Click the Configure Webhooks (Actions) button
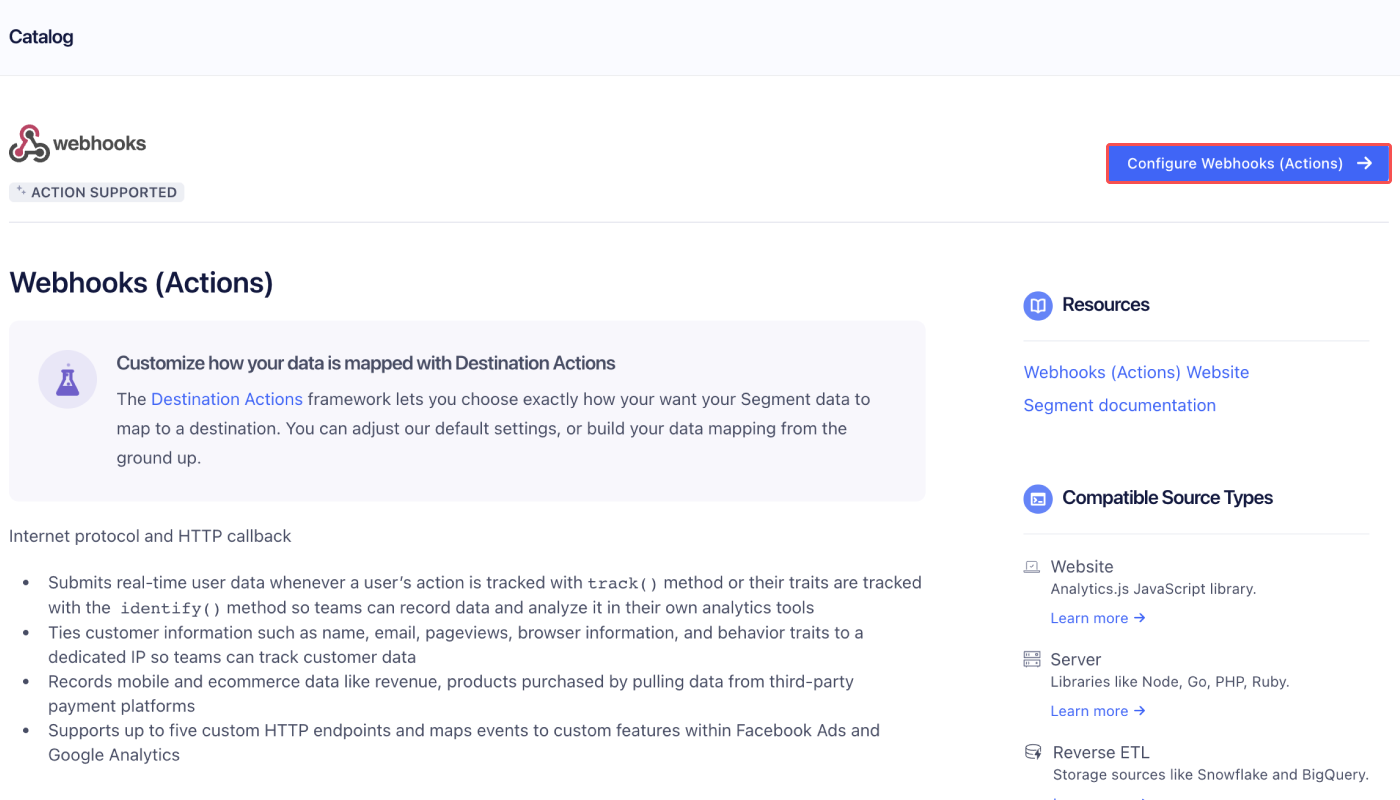The image size is (1400, 800). [x=1248, y=164]
